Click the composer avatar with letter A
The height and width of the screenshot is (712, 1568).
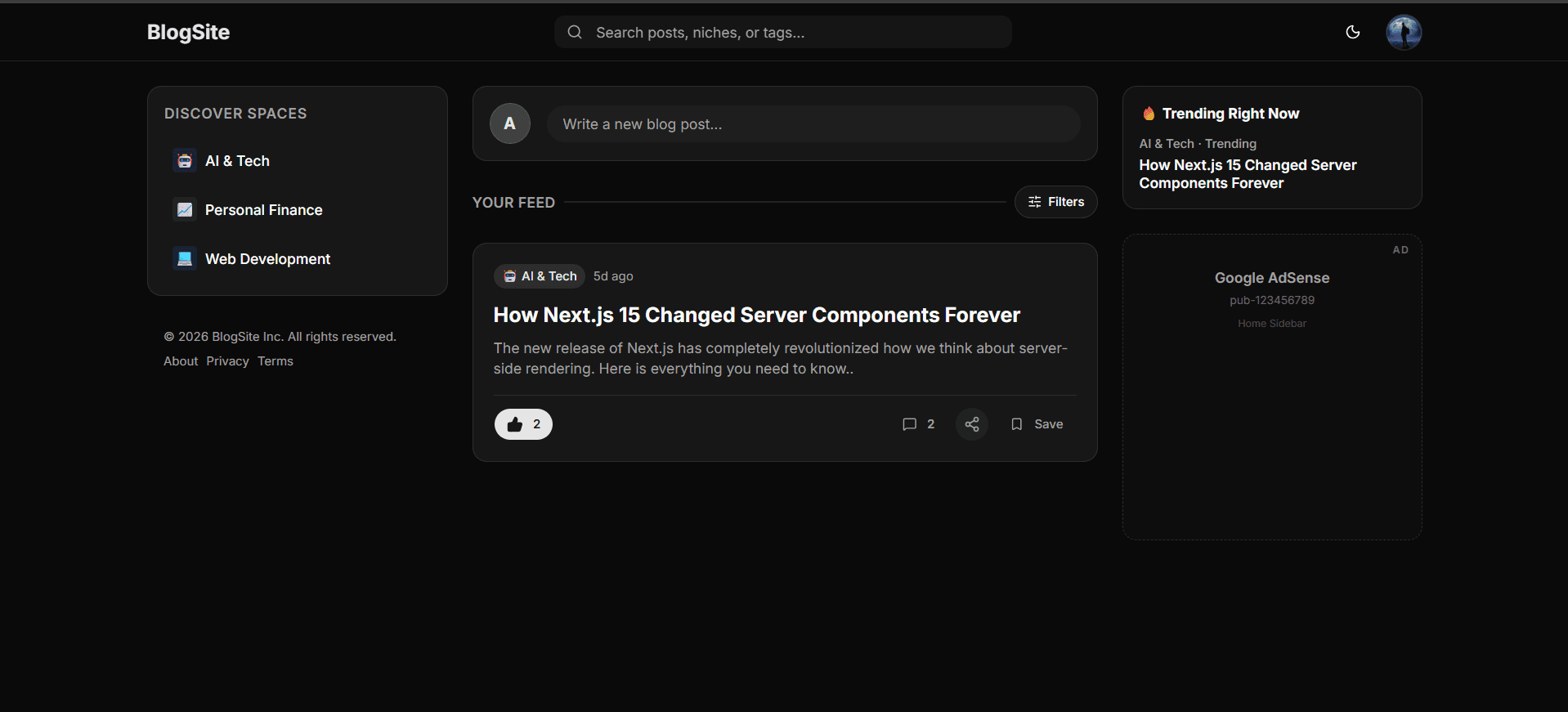[510, 123]
